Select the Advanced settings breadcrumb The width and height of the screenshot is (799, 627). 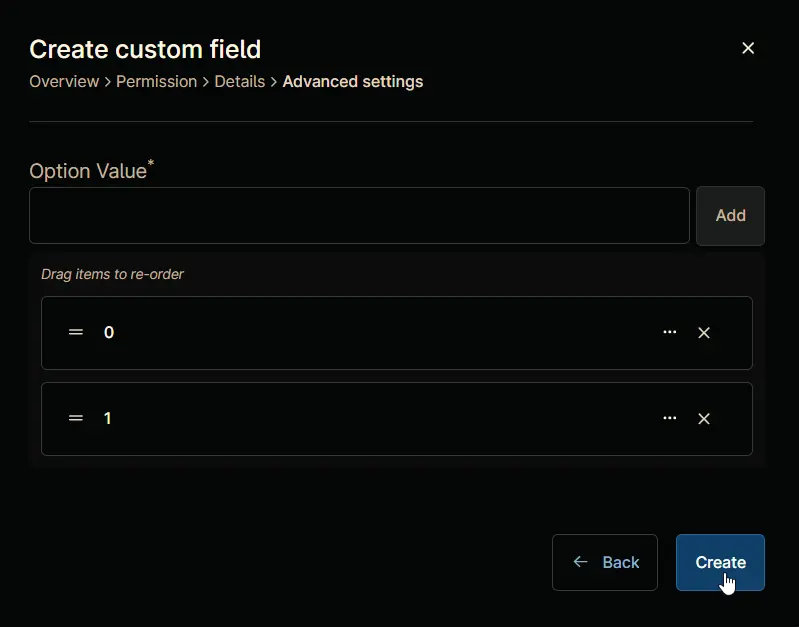point(353,82)
